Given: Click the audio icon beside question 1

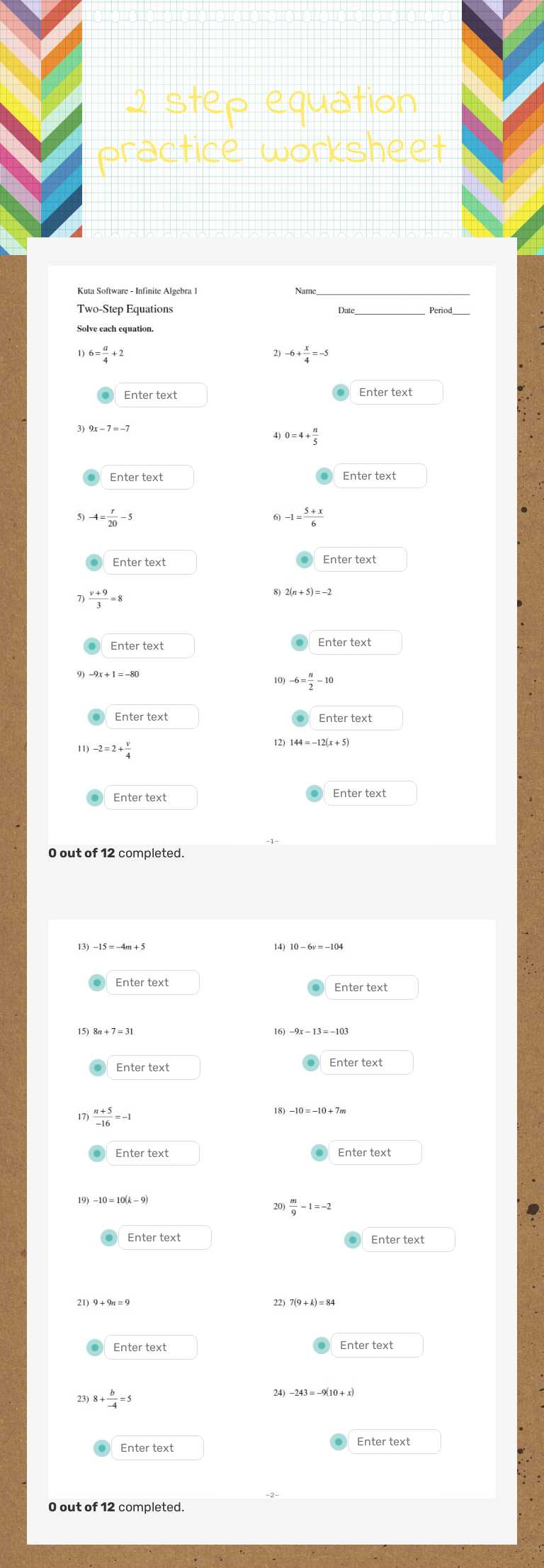Looking at the screenshot, I should click(x=104, y=395).
